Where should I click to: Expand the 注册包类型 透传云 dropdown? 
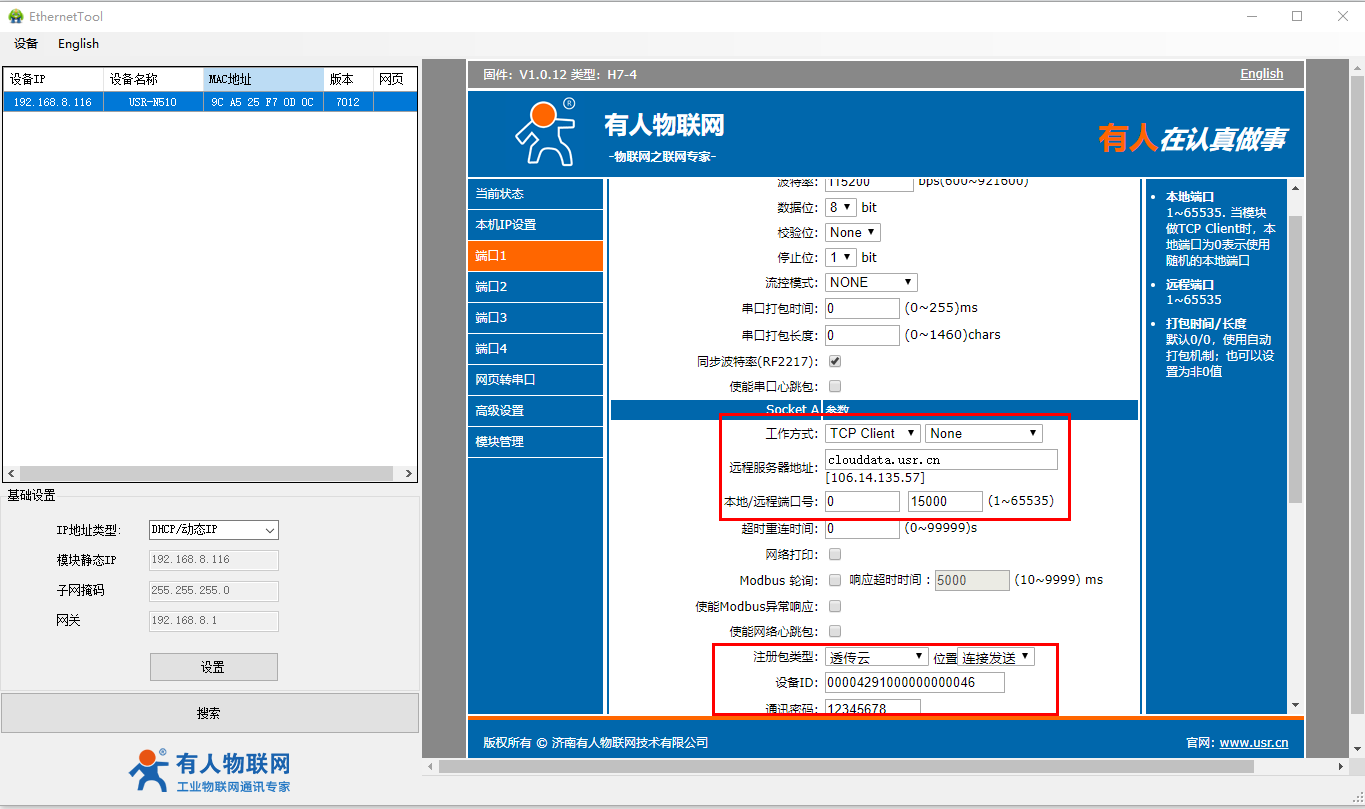[877, 657]
